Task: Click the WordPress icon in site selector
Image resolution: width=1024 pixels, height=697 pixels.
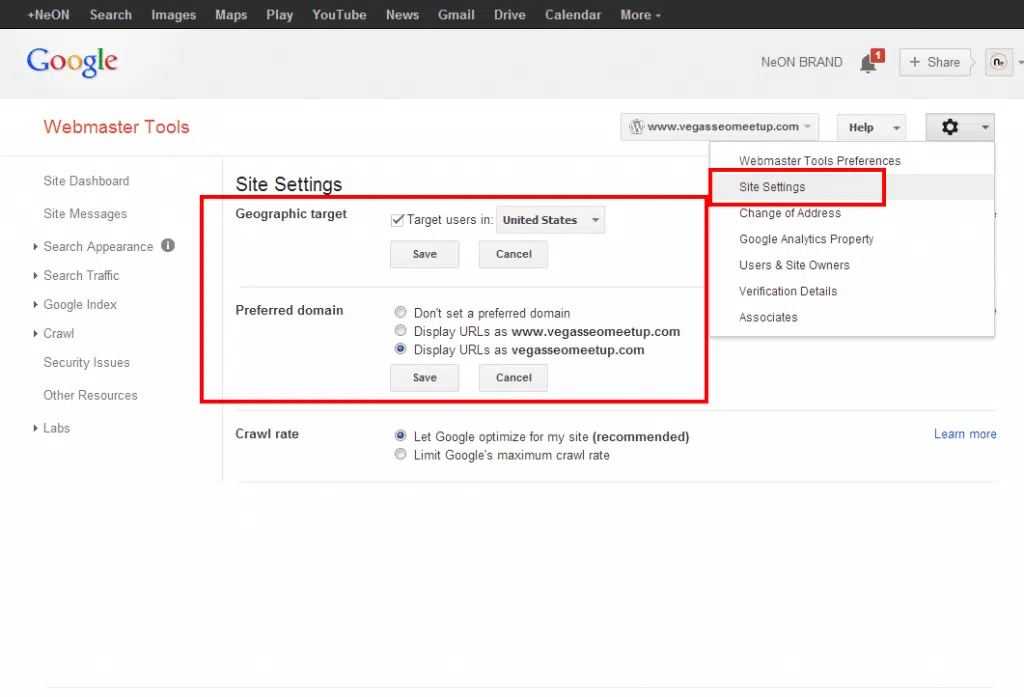Action: click(637, 127)
